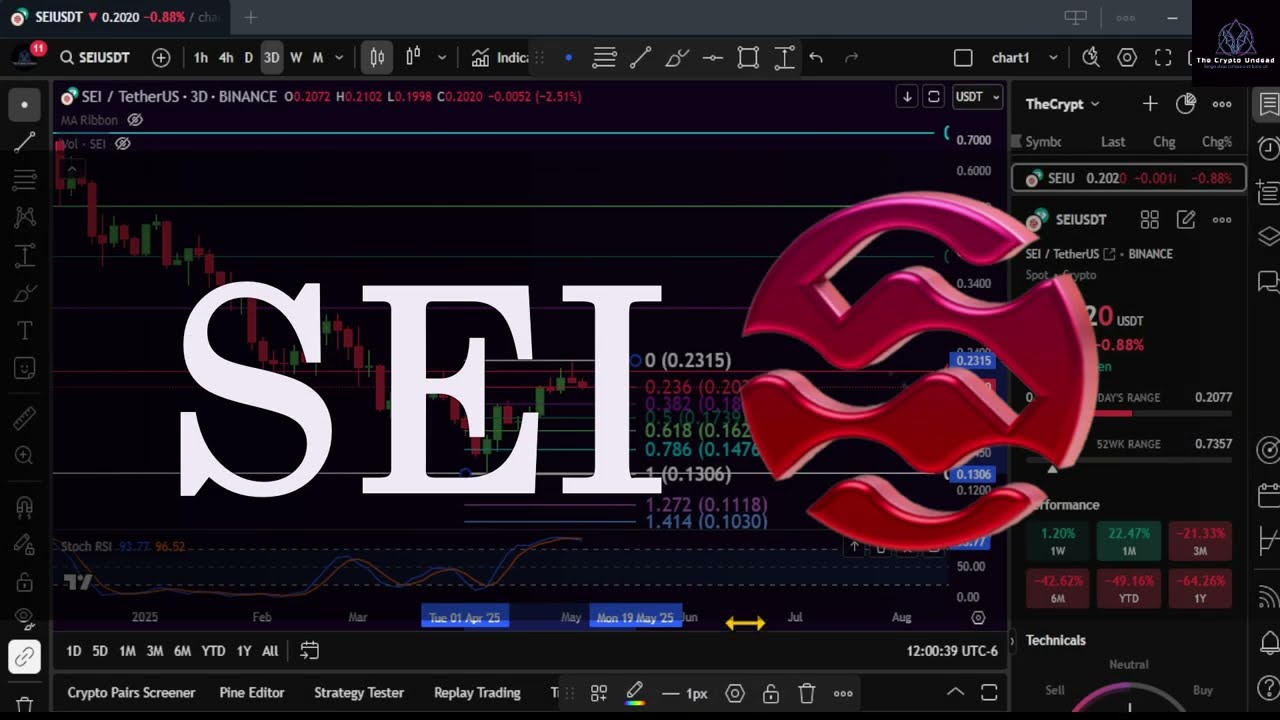This screenshot has height=720, width=1280.
Task: Click the horizontal lines template icon in the drawing toolbar
Action: coord(604,58)
